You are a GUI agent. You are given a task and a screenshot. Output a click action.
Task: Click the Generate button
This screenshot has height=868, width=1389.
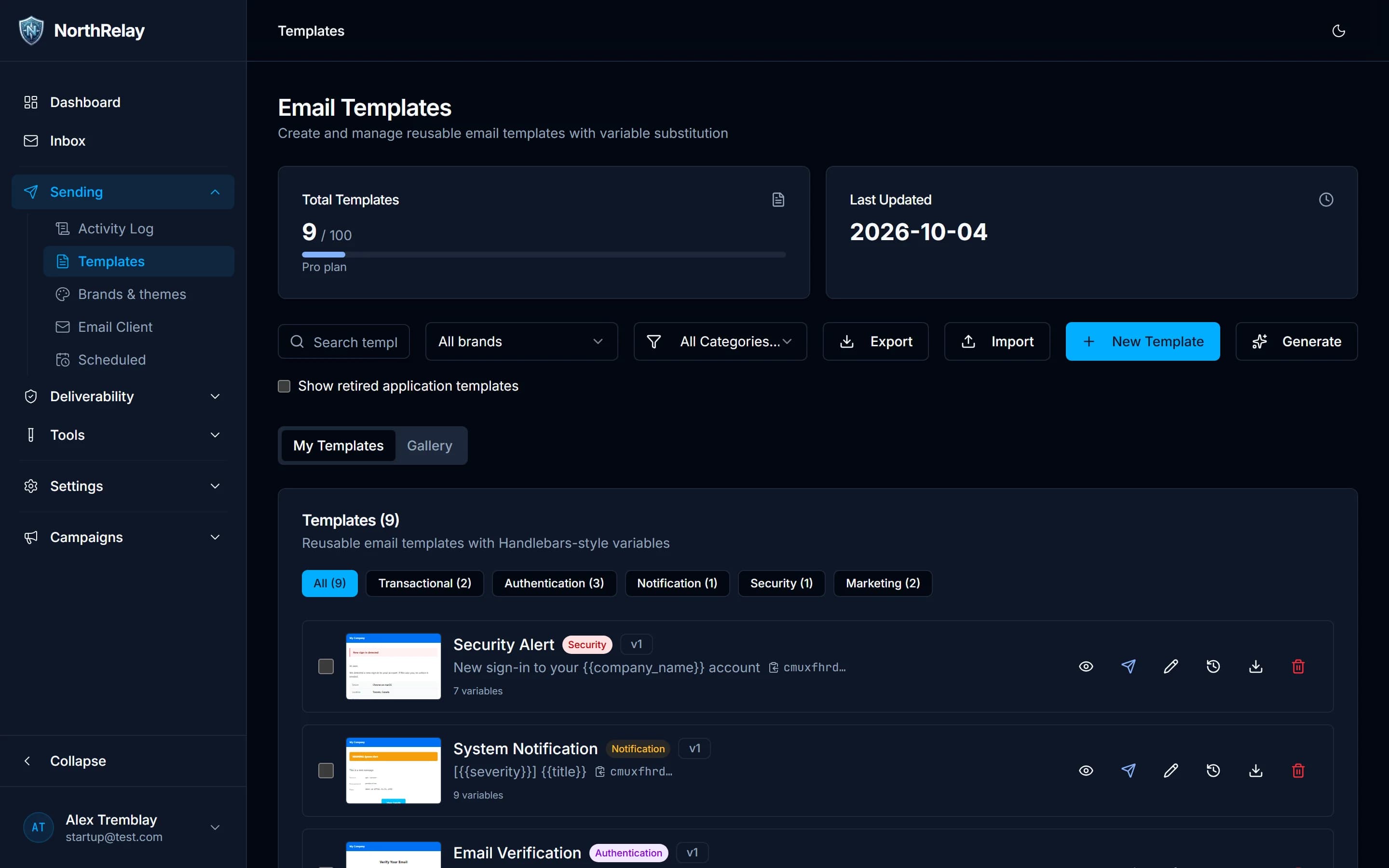[1296, 341]
